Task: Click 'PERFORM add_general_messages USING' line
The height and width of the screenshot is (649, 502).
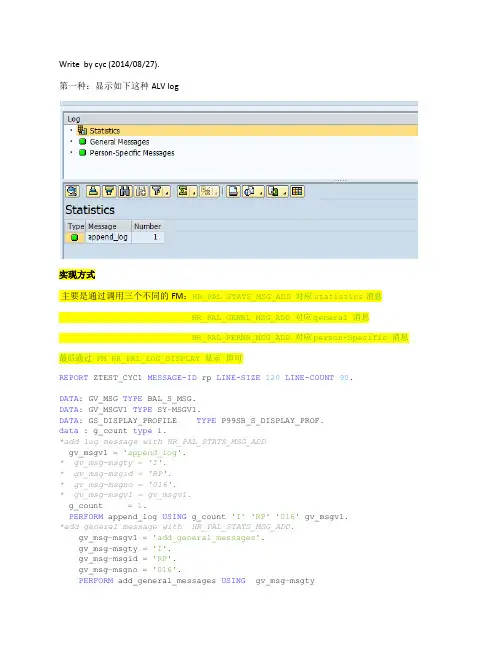Action: (x=197, y=581)
